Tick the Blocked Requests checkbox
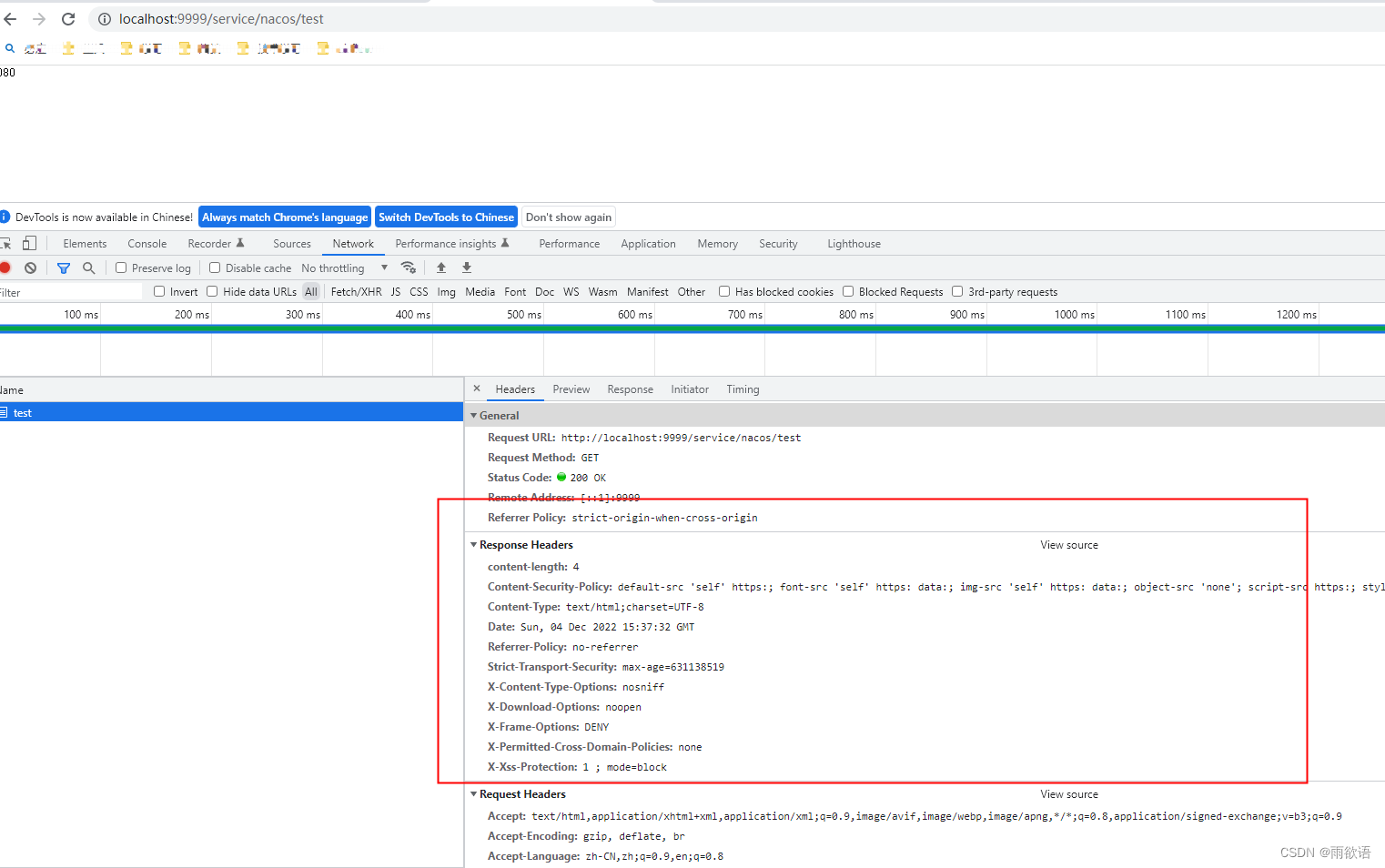 (848, 291)
